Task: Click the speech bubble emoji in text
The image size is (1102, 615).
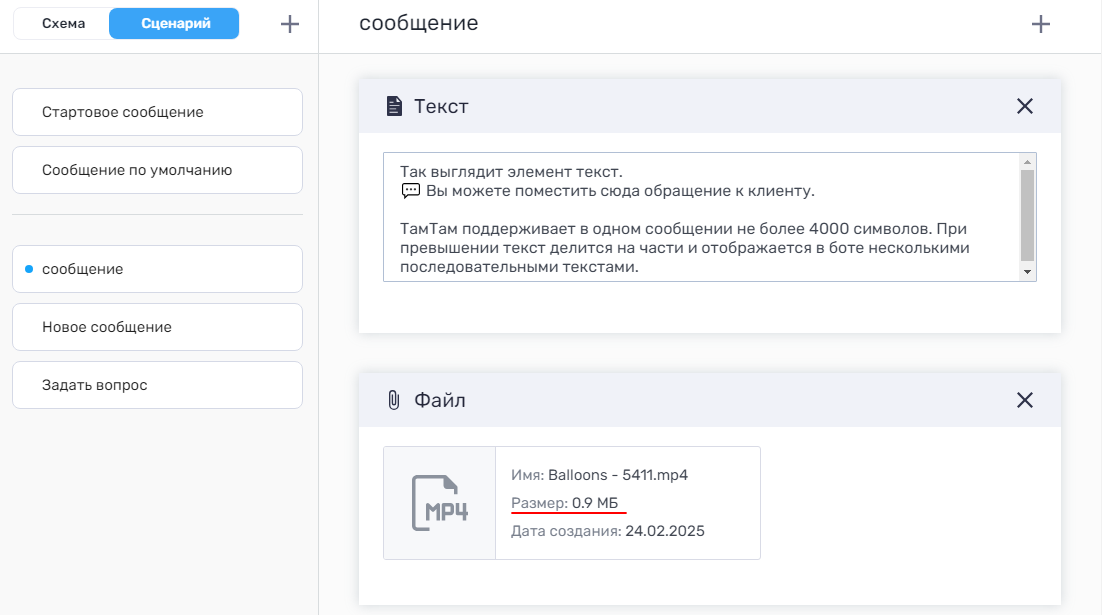Action: 410,191
